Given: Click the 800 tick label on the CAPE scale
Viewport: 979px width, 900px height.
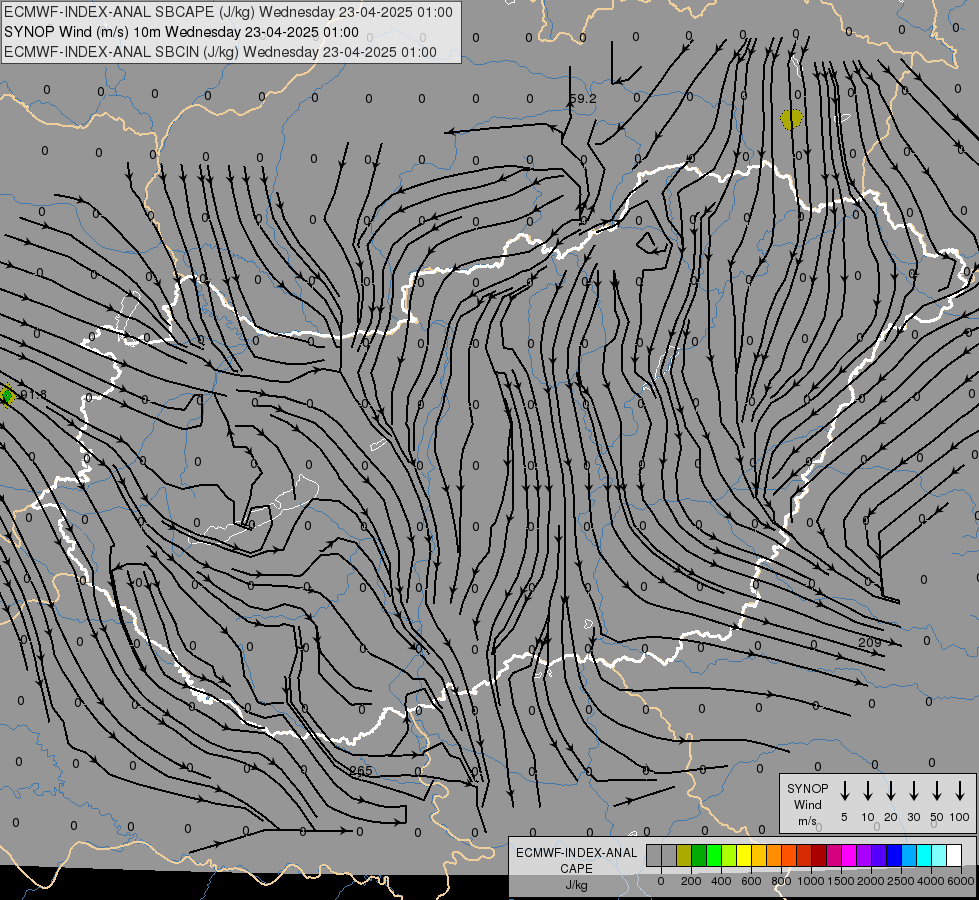Looking at the screenshot, I should 781,881.
